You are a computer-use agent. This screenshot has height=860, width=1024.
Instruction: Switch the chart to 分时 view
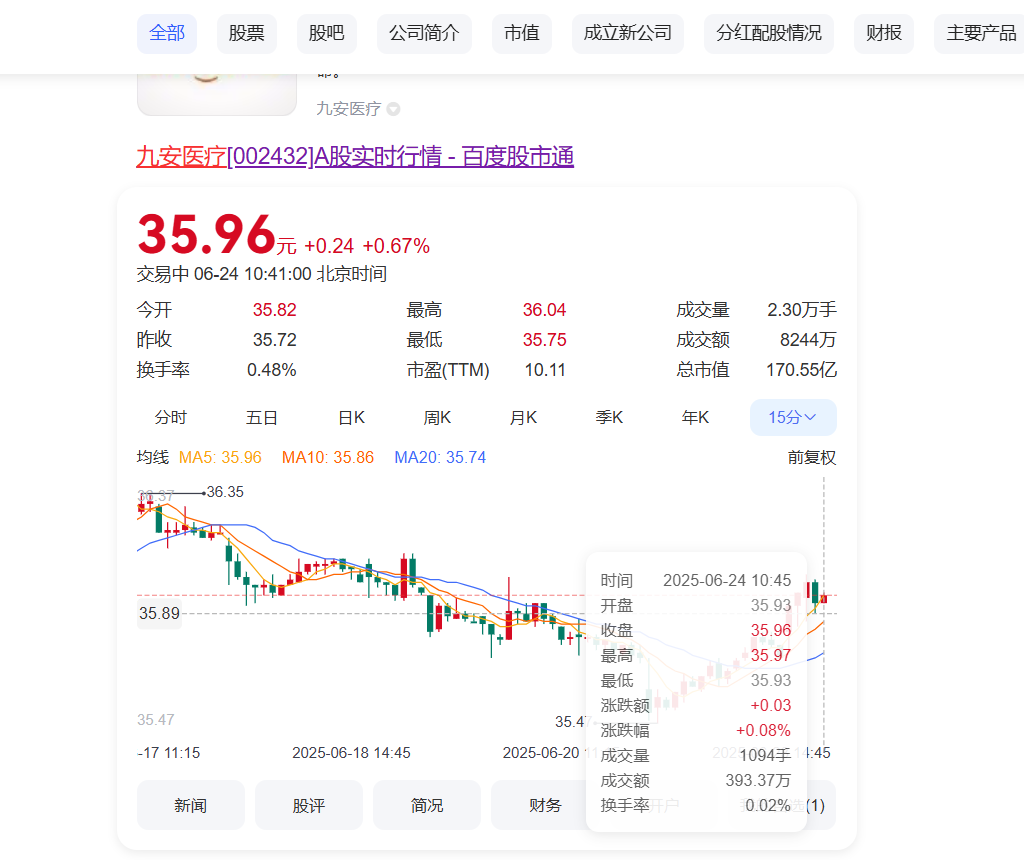[170, 417]
